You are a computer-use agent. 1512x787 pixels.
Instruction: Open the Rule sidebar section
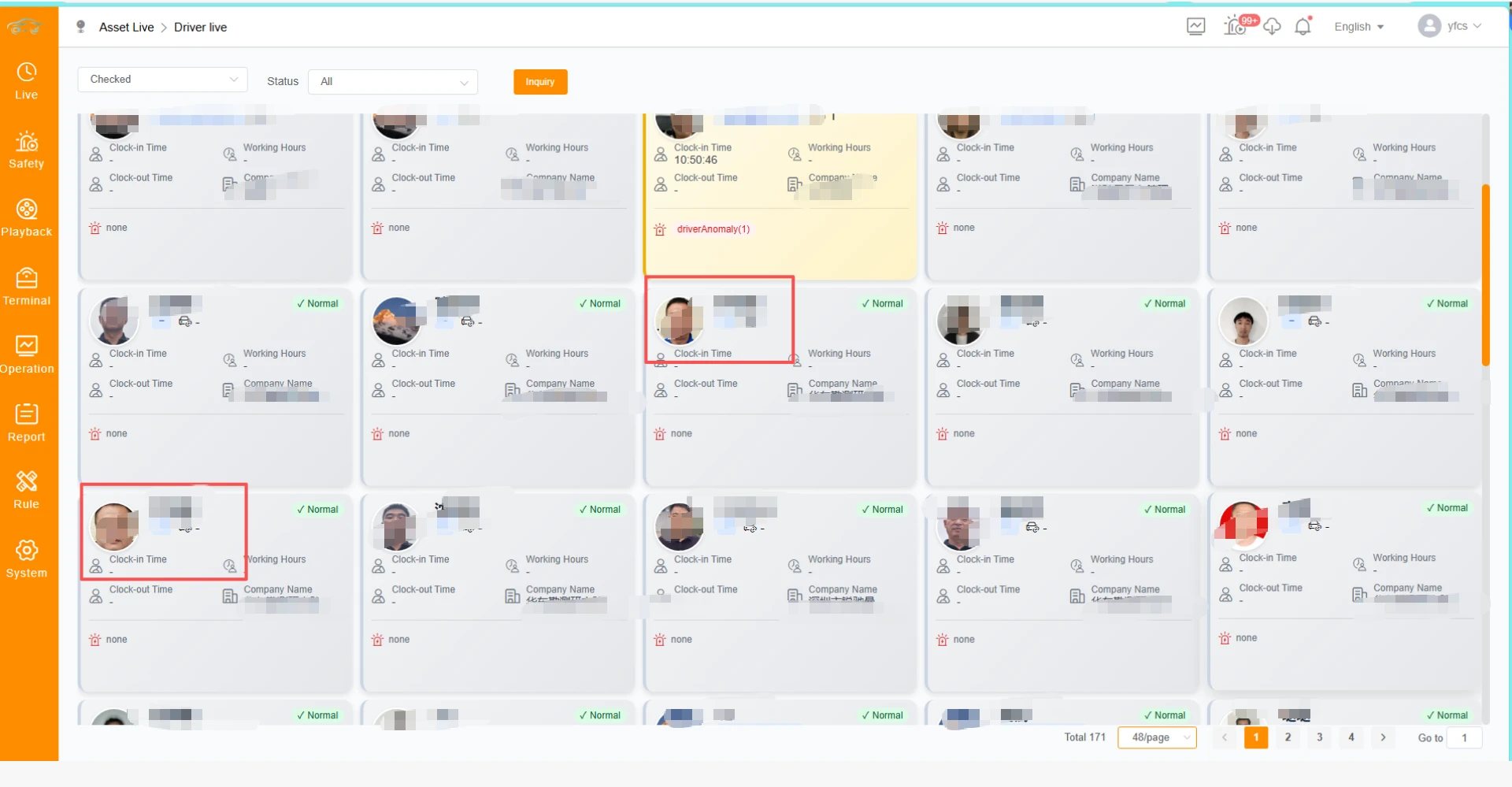[x=27, y=491]
